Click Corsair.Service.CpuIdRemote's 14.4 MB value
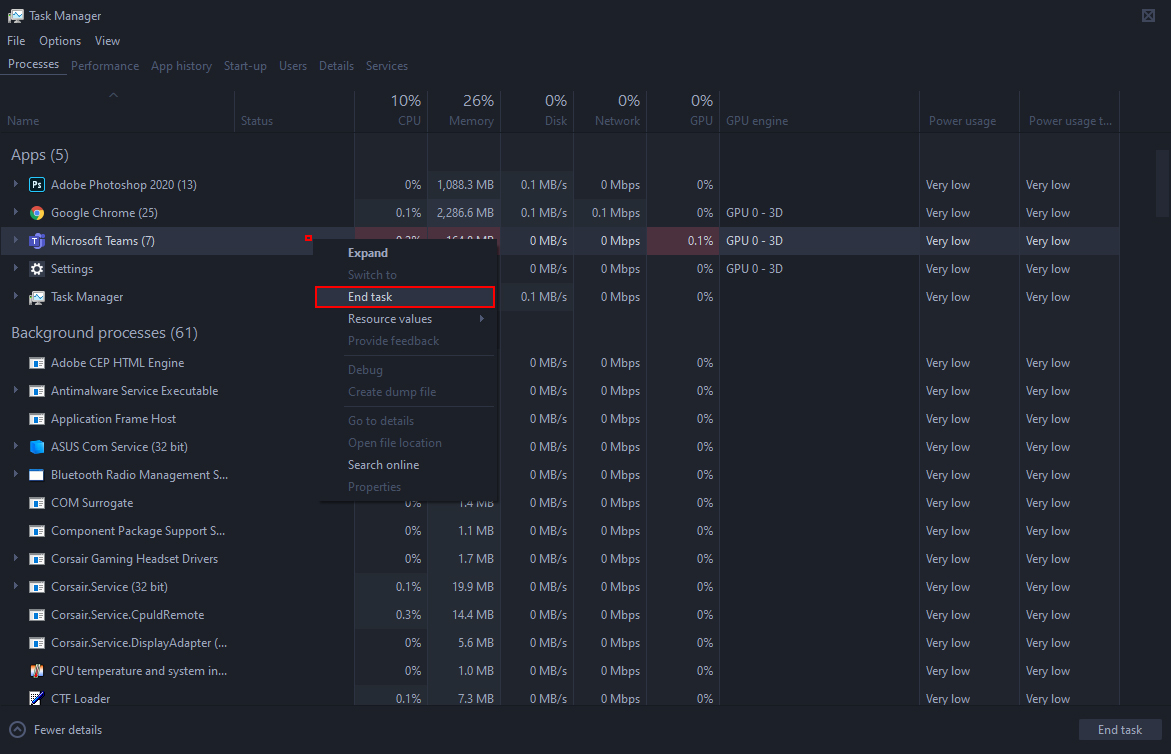1171x754 pixels. (473, 615)
